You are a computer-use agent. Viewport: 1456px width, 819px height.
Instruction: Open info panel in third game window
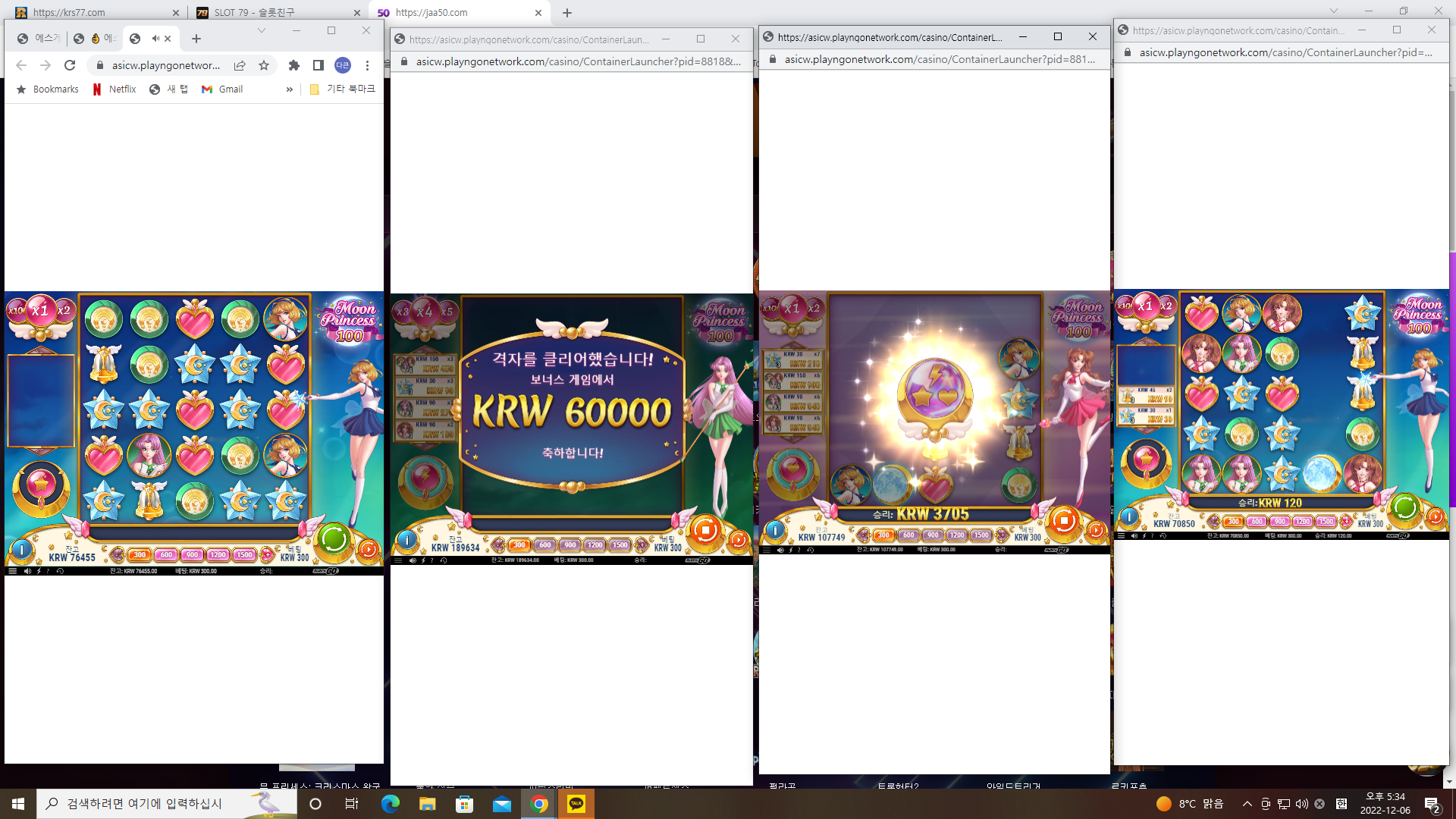(775, 529)
